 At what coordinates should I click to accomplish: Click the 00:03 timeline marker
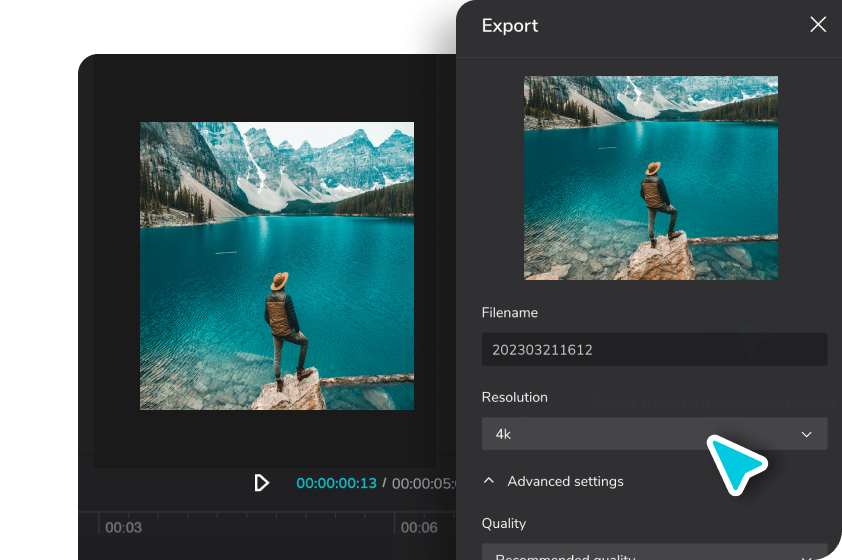point(124,527)
